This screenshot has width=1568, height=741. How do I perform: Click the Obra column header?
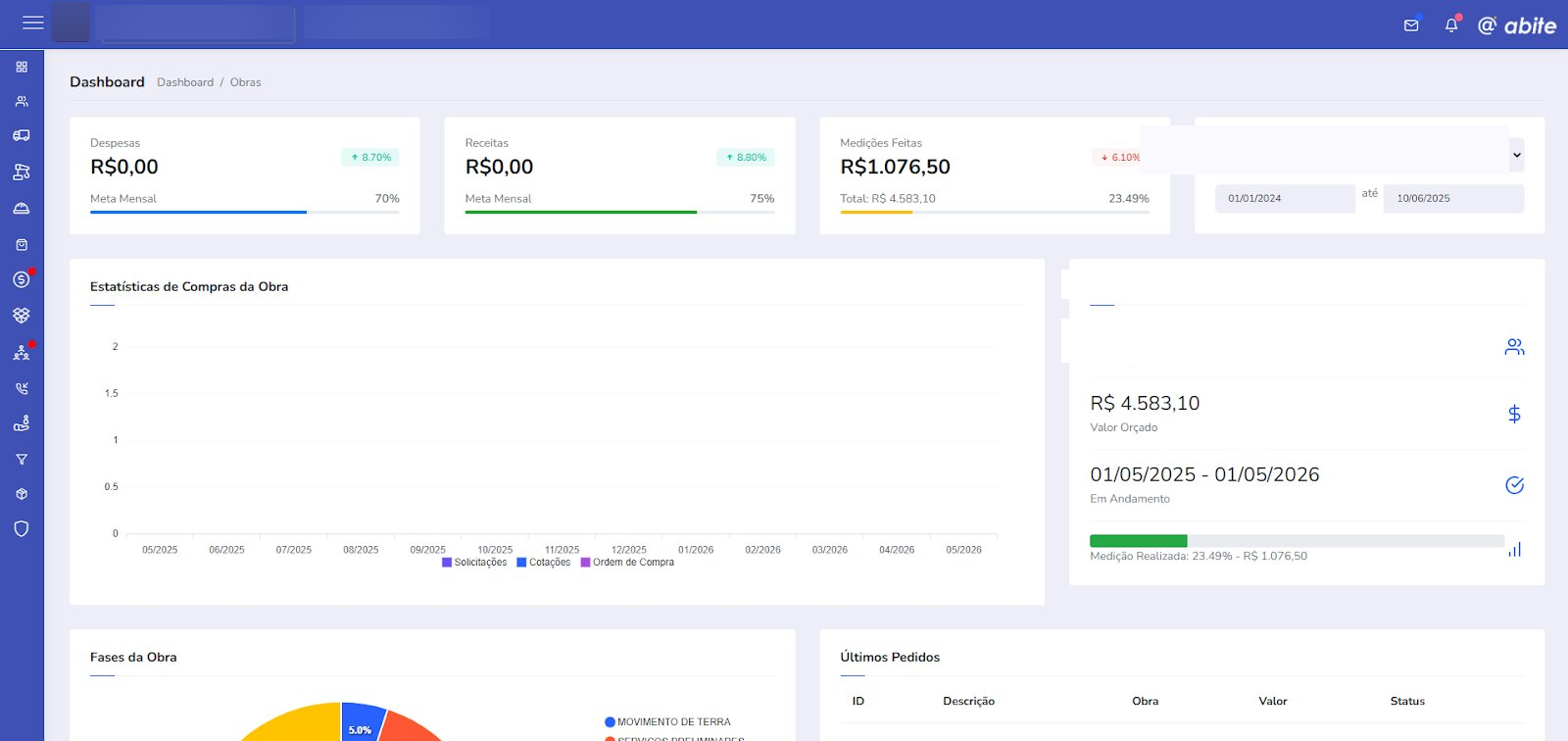(1145, 701)
